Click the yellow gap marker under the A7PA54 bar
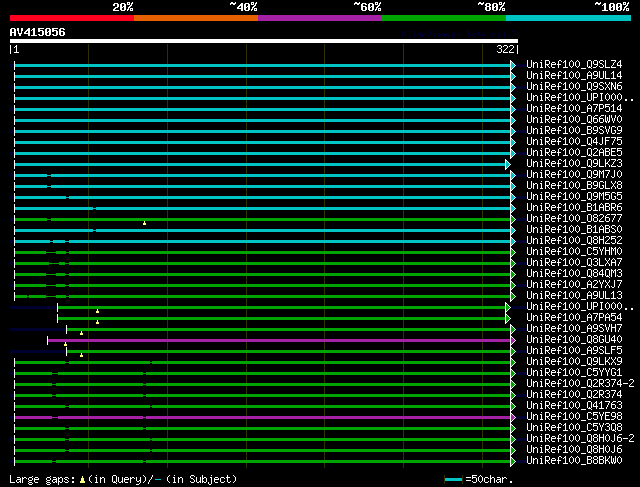The image size is (640, 487). pyautogui.click(x=97, y=322)
